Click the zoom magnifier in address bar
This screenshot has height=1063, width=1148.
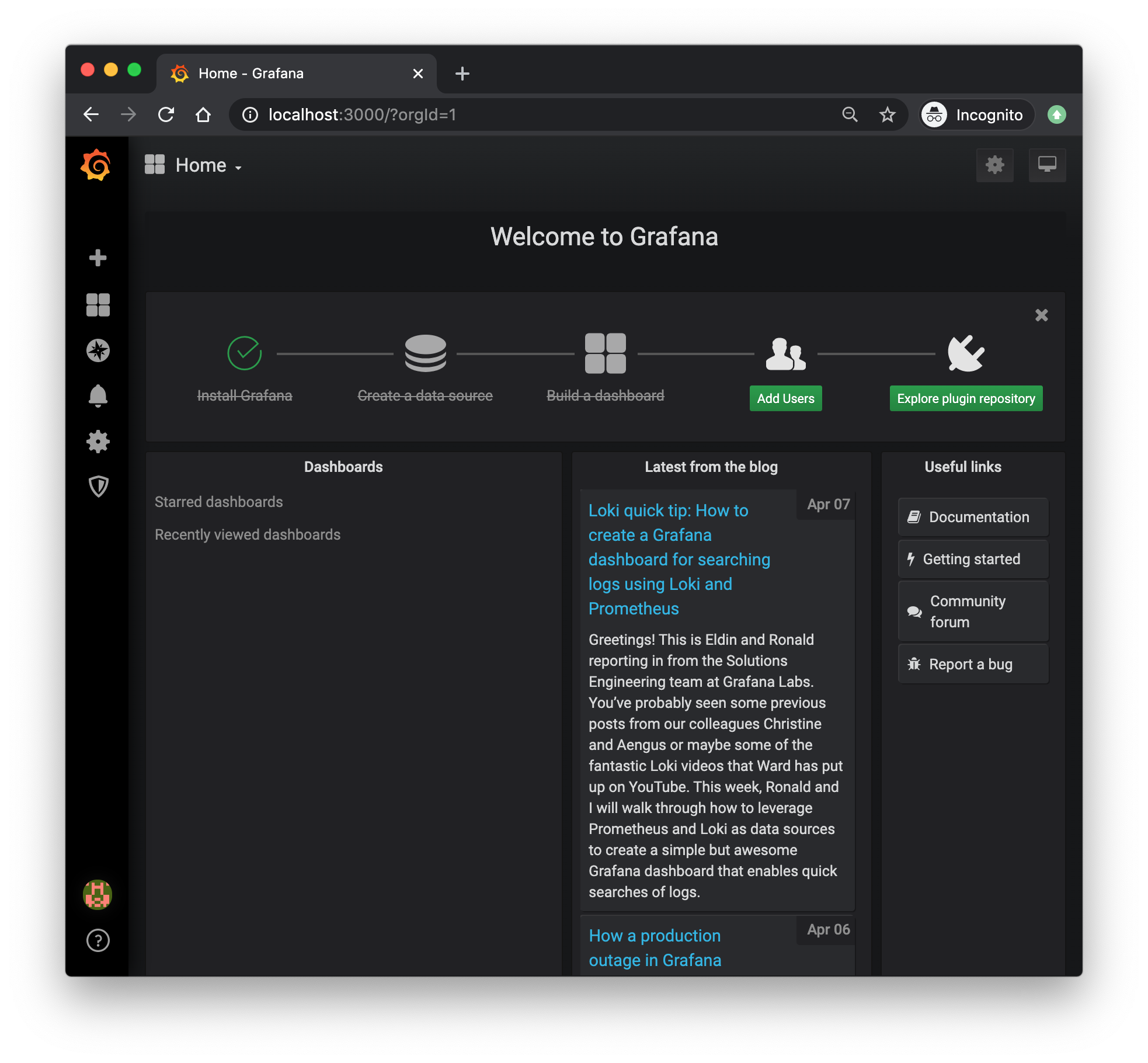tap(850, 114)
